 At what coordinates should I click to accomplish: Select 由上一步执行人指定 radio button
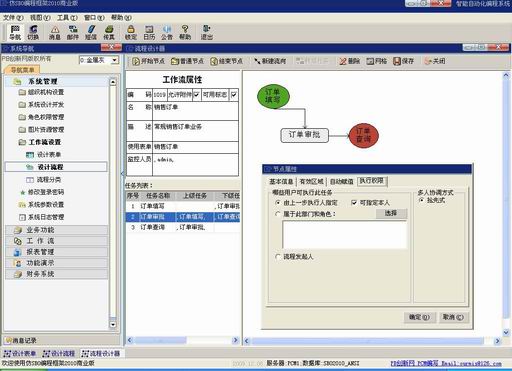point(278,202)
